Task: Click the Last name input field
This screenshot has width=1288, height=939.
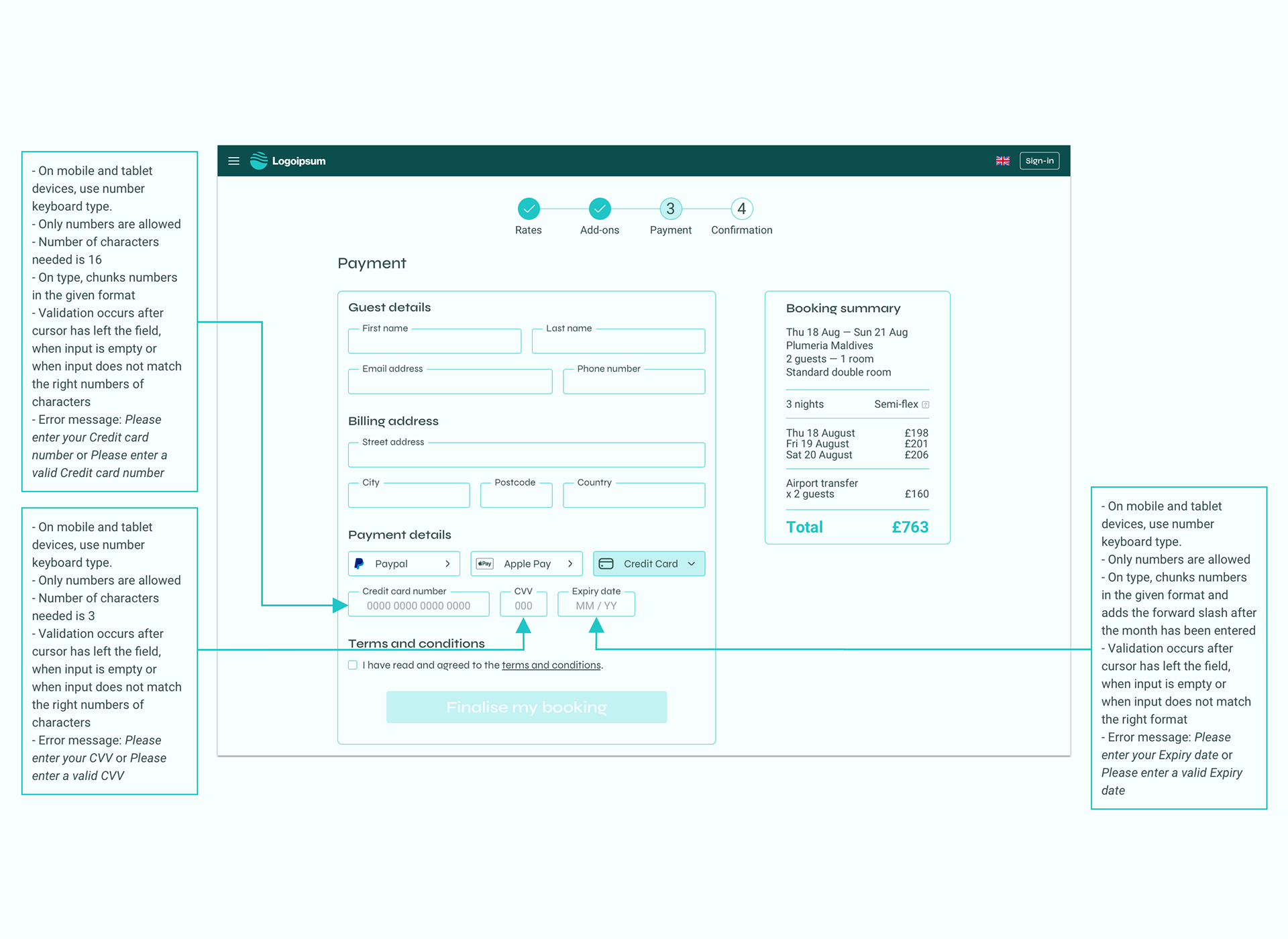Action: point(619,341)
